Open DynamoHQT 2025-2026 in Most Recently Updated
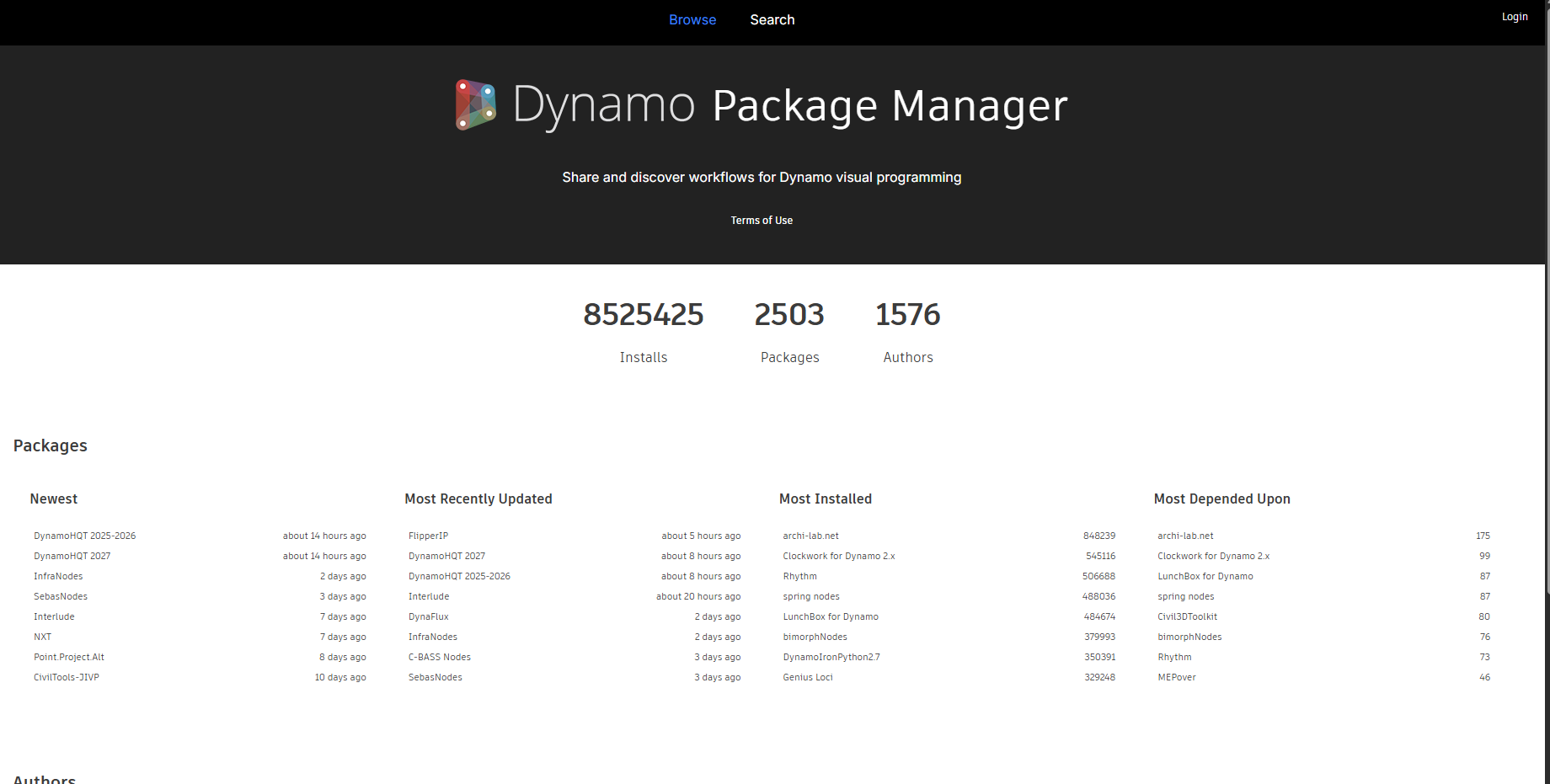1550x784 pixels. 459,576
